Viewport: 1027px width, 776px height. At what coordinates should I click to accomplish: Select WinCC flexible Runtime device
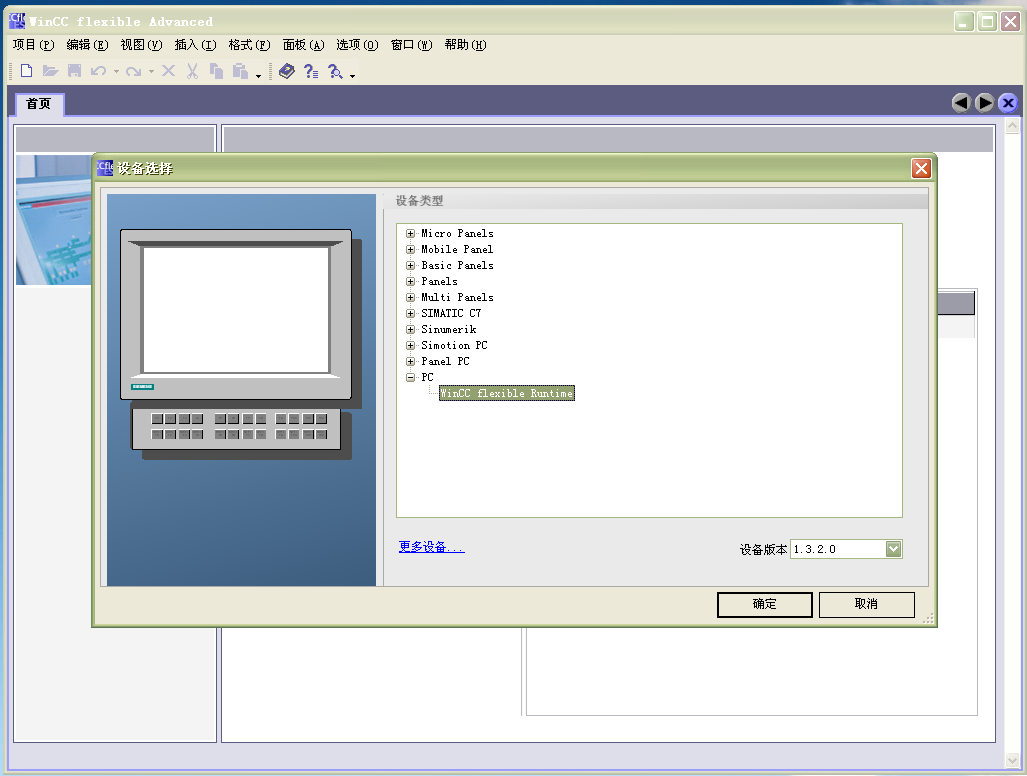coord(506,393)
